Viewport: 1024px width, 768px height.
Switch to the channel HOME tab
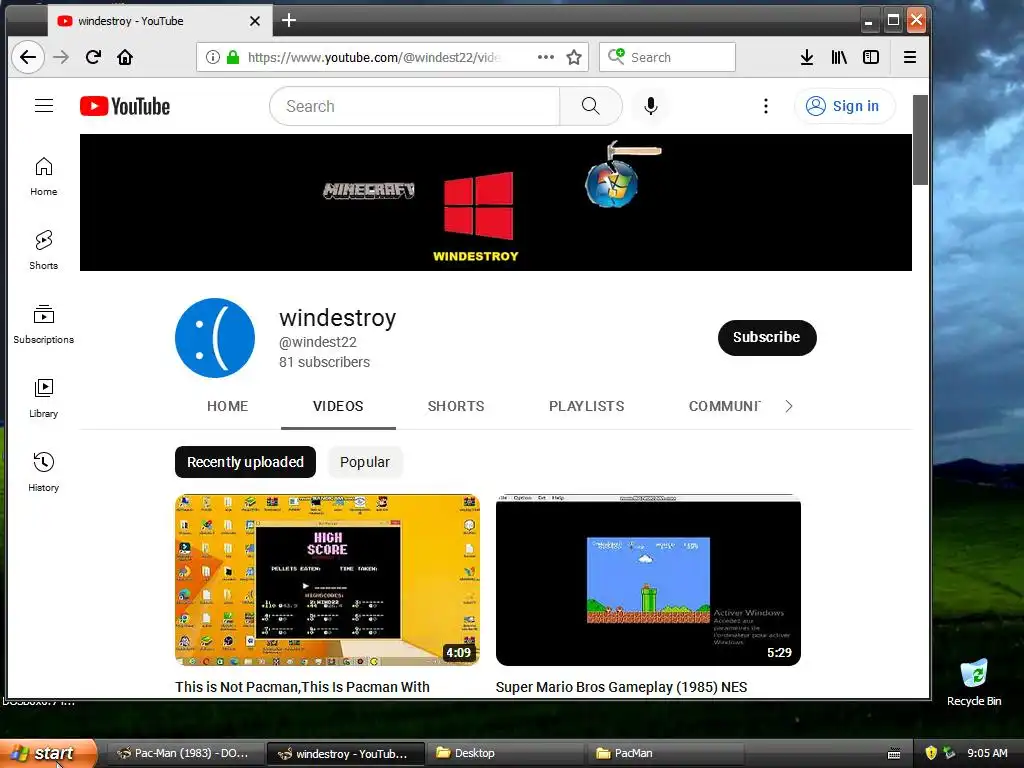click(x=227, y=406)
